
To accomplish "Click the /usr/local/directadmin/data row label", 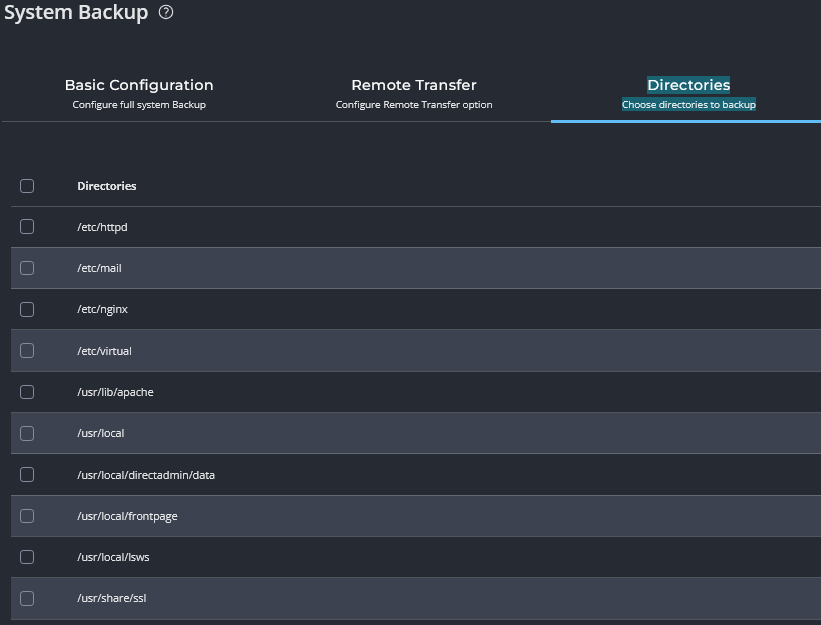I will pyautogui.click(x=146, y=475).
